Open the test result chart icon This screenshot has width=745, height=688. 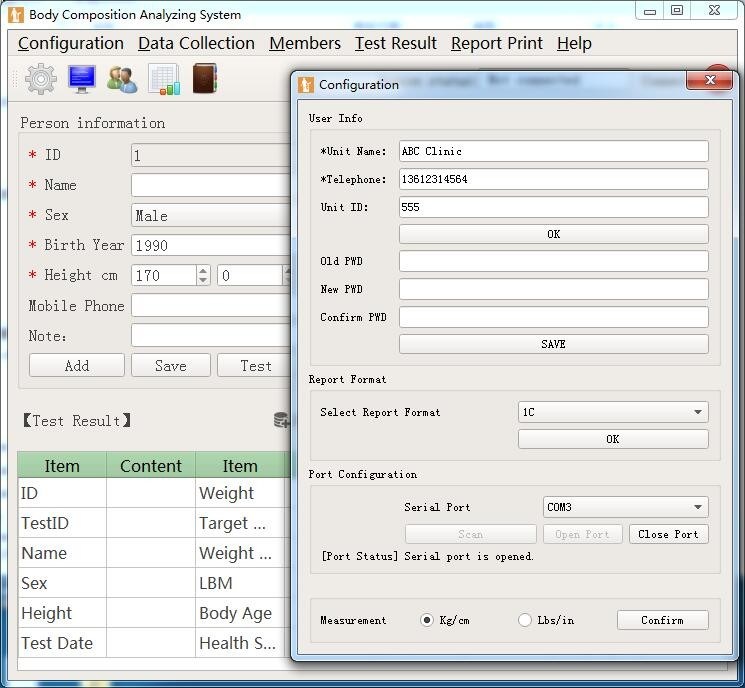(163, 79)
